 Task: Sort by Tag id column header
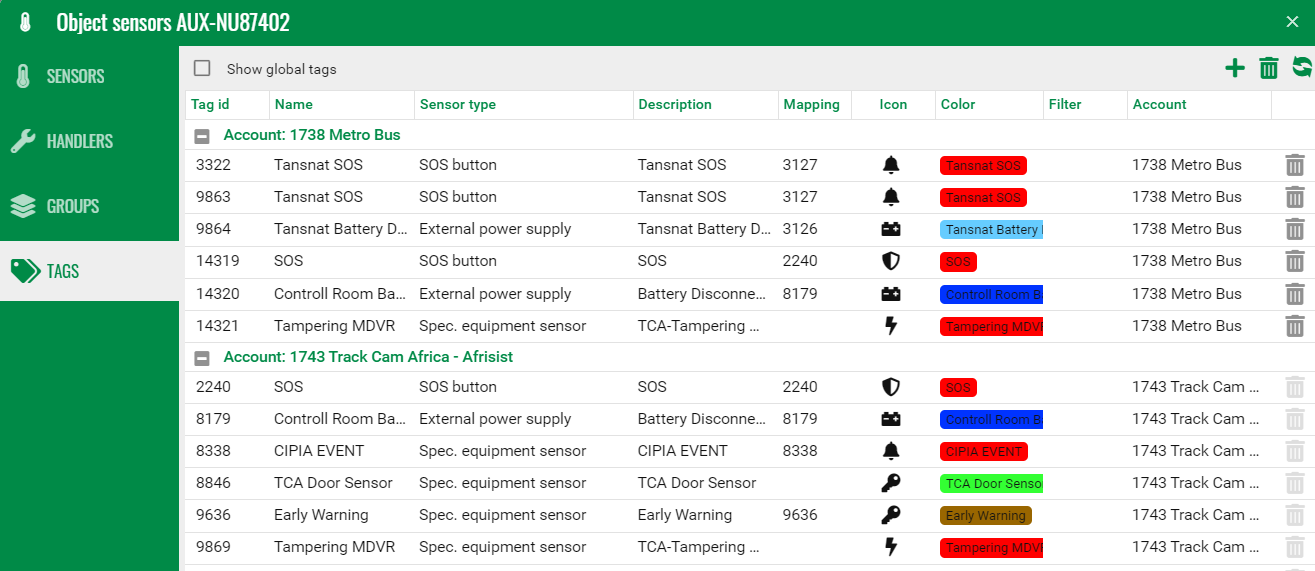pyautogui.click(x=210, y=104)
